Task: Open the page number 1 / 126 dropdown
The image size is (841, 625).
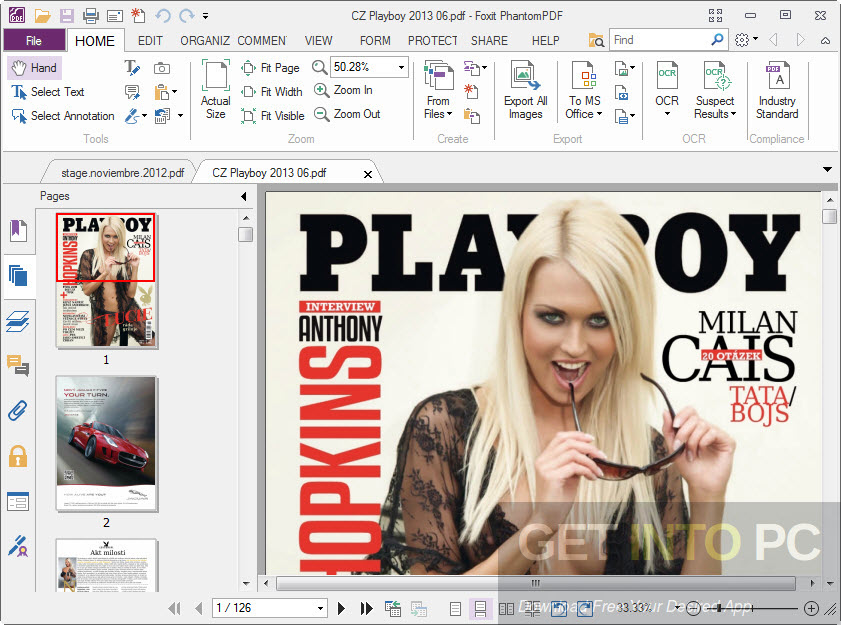Action: click(x=320, y=608)
